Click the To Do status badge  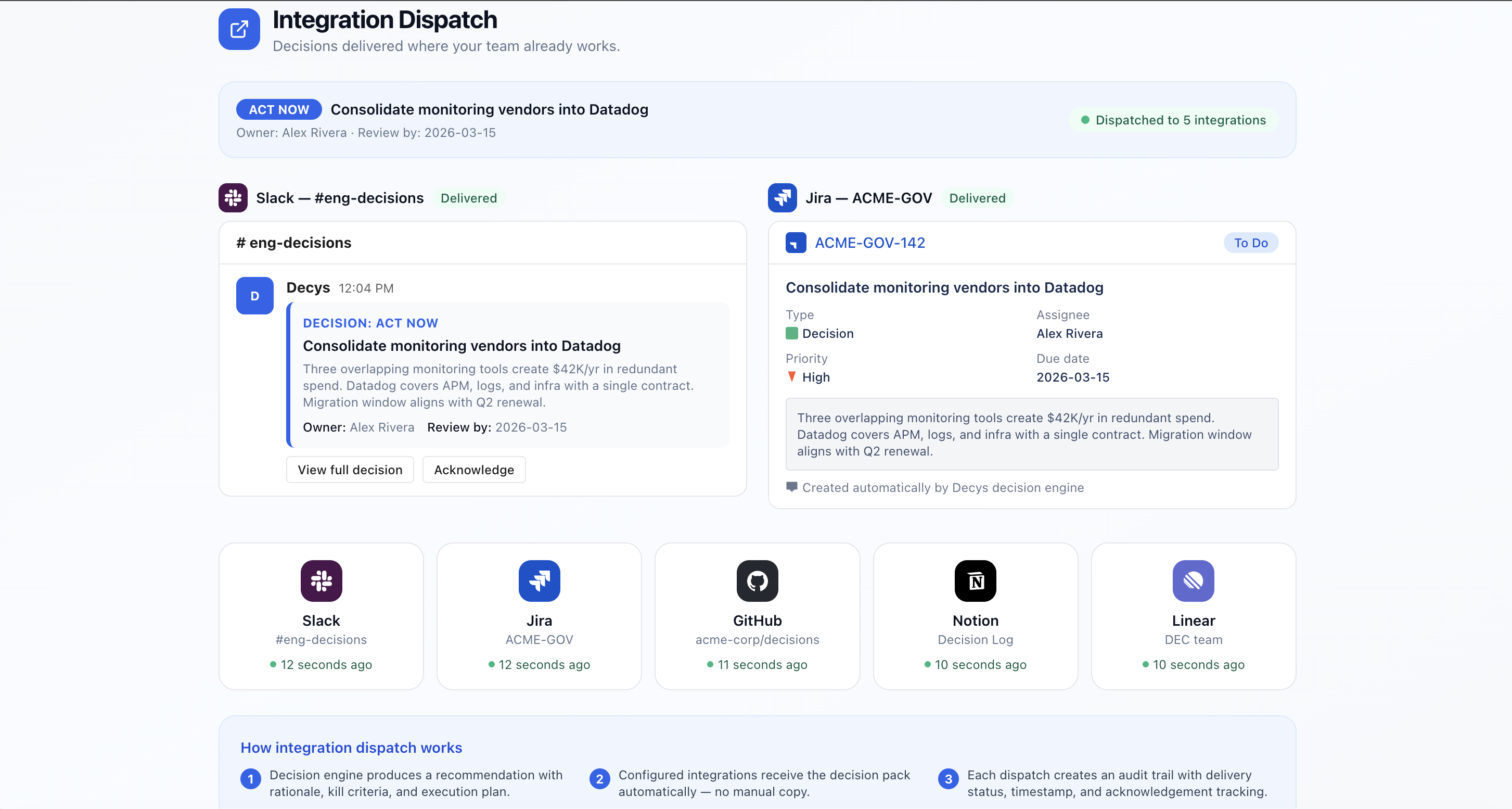point(1250,243)
